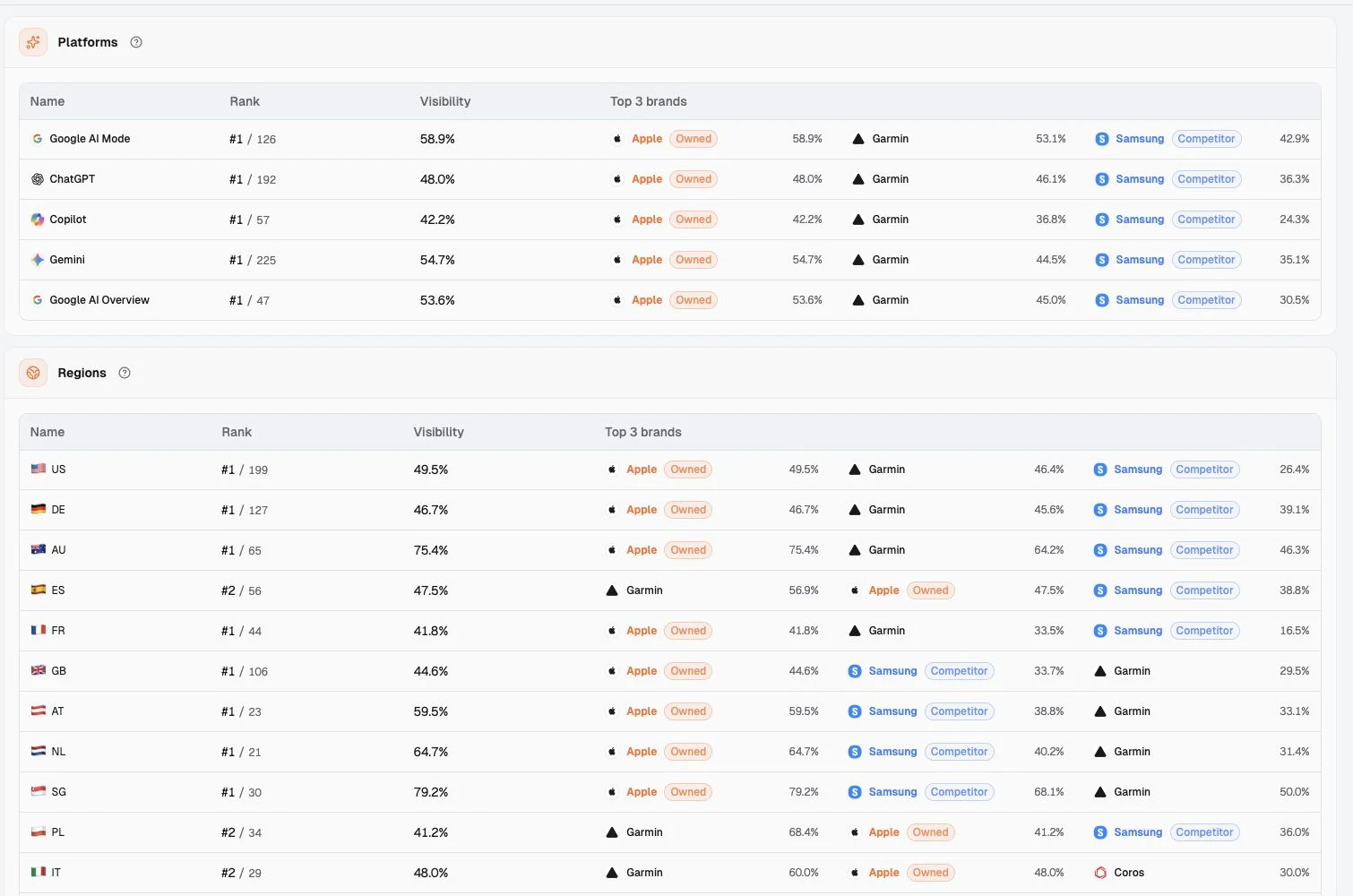The image size is (1353, 896).
Task: Click rank '#1 / 199' in US row
Action: click(x=245, y=470)
